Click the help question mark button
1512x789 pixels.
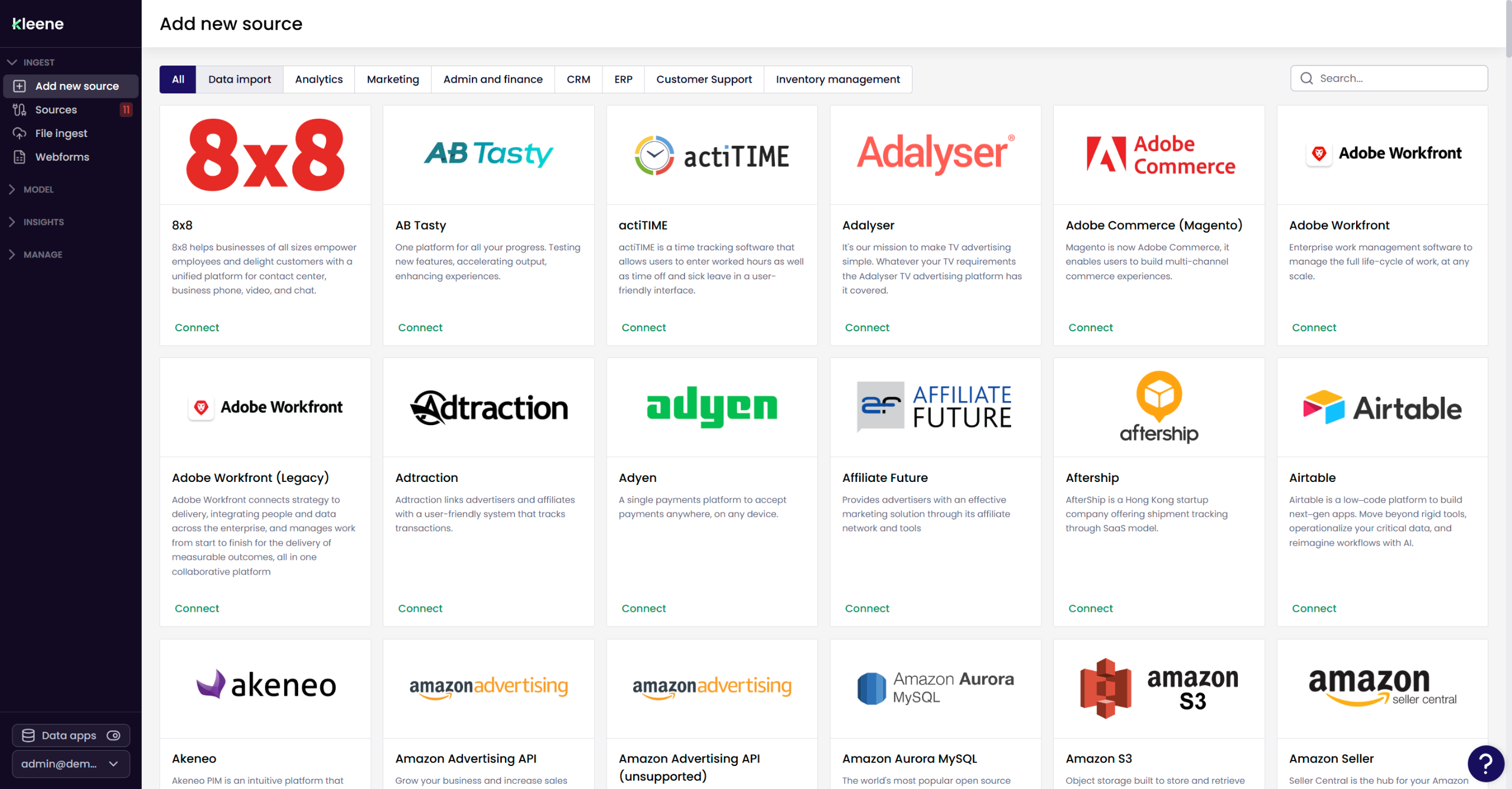pyautogui.click(x=1485, y=763)
